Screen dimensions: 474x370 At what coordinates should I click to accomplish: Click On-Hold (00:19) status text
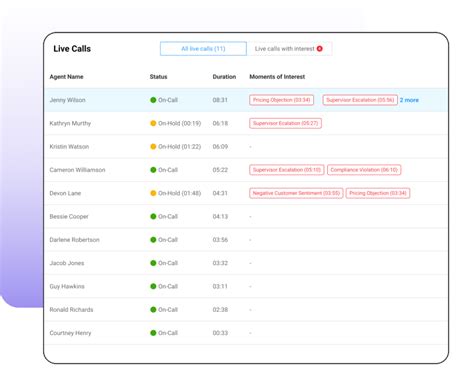click(x=180, y=123)
